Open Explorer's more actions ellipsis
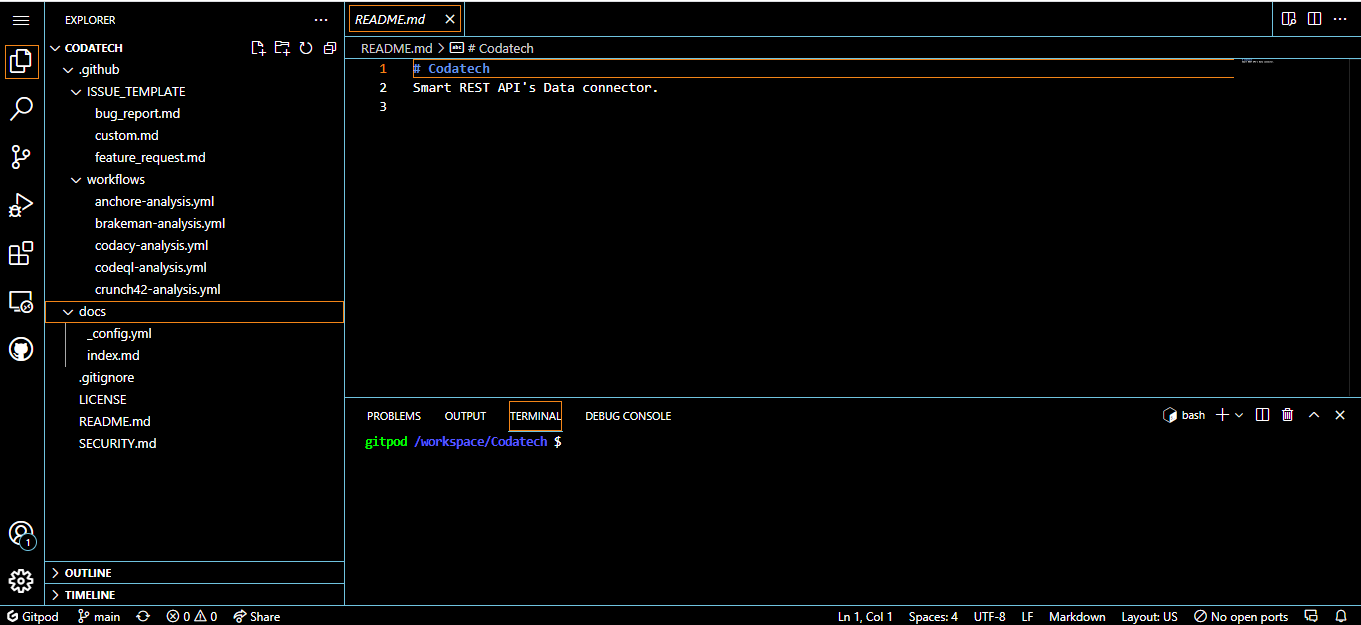This screenshot has width=1361, height=625. 321,19
